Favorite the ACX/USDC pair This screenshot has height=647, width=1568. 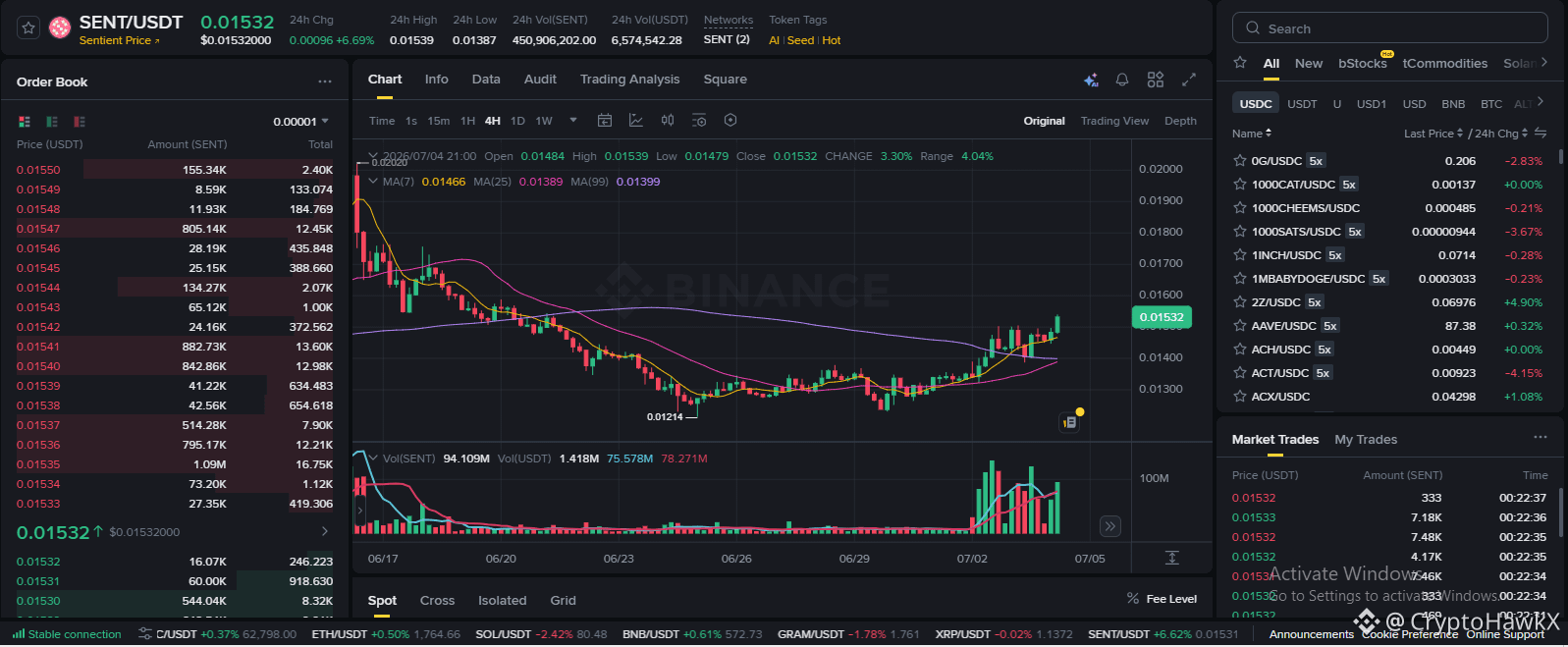pyautogui.click(x=1240, y=396)
